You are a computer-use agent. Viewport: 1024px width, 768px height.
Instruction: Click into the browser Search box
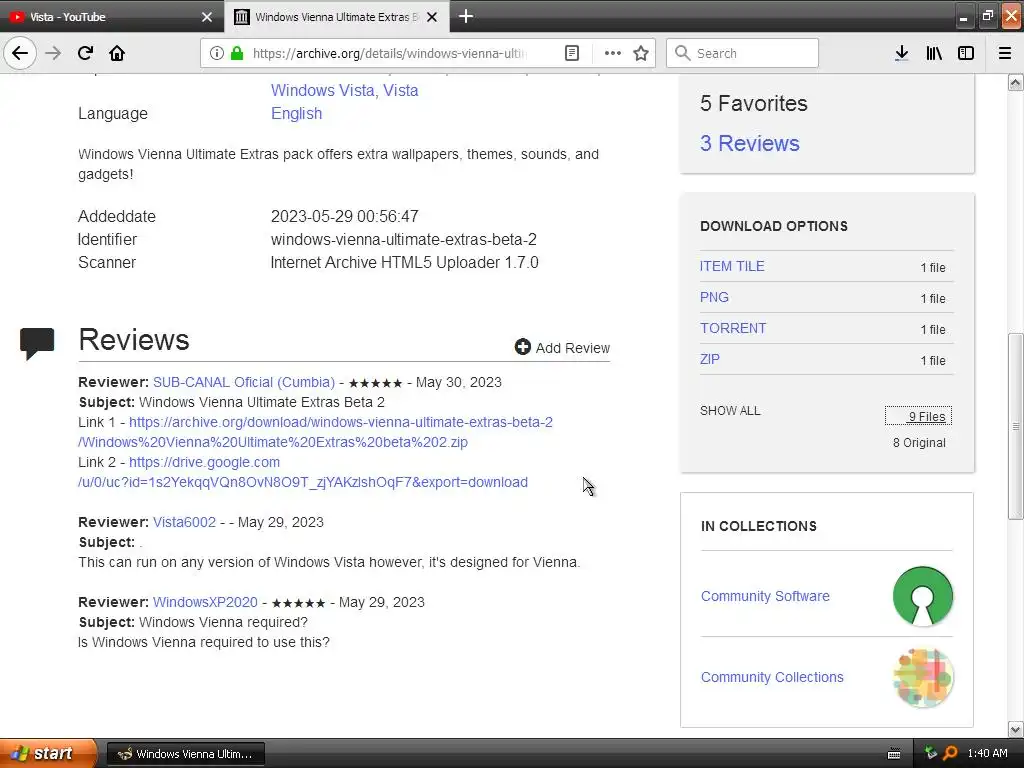point(742,53)
